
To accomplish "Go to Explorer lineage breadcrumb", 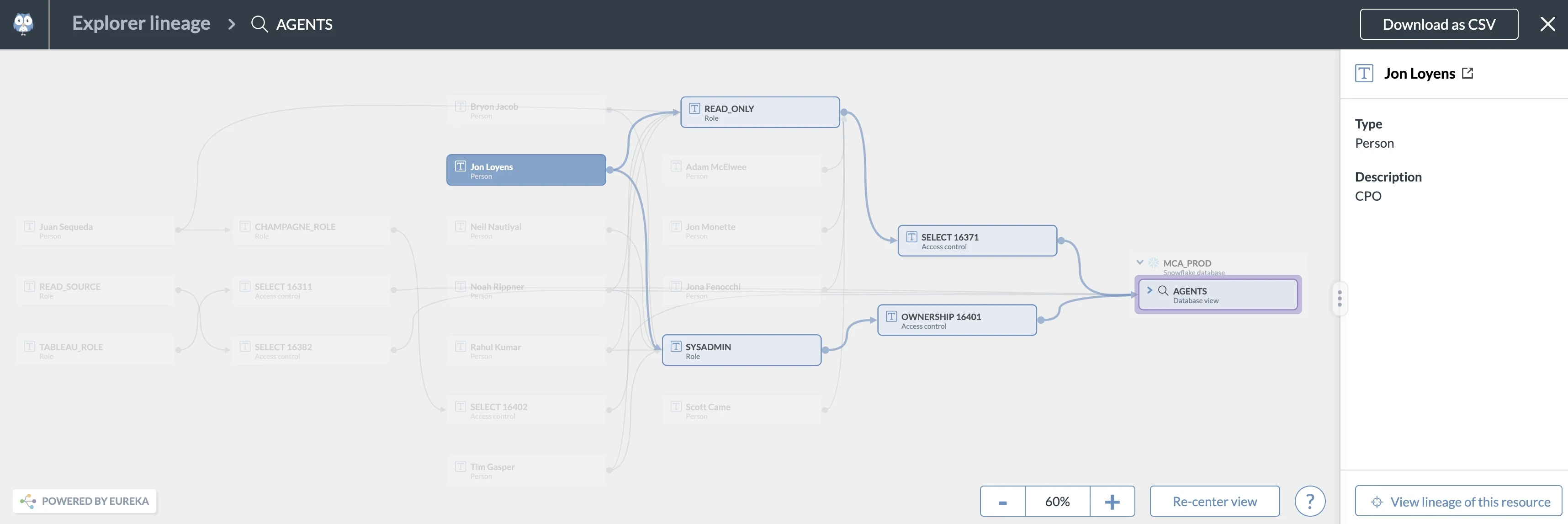I will click(x=141, y=23).
